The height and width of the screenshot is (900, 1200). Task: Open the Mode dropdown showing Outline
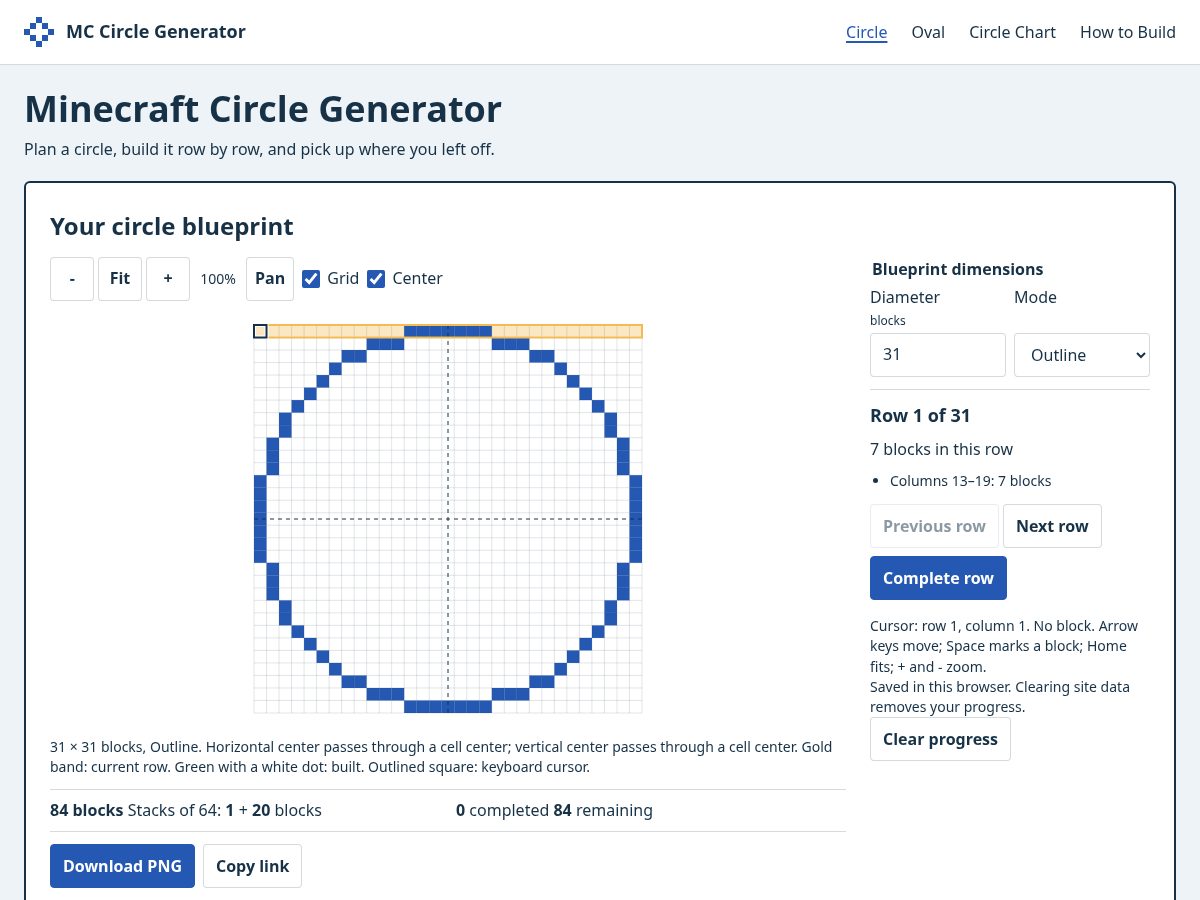coord(1082,355)
